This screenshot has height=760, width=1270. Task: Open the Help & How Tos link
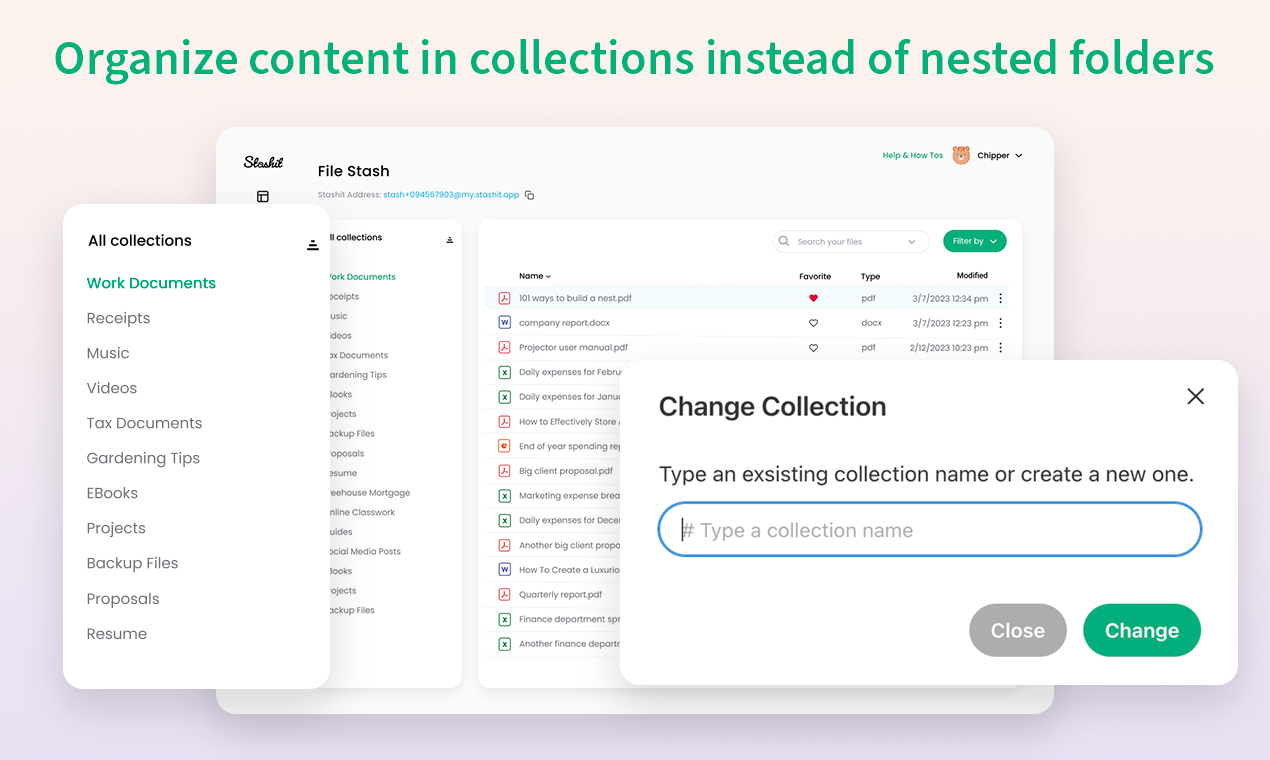[912, 155]
